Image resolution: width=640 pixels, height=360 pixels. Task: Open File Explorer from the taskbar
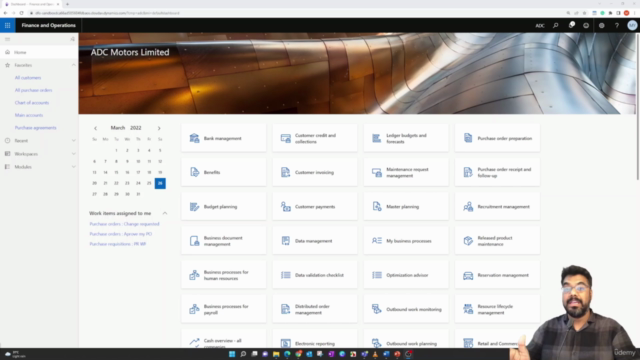point(276,354)
